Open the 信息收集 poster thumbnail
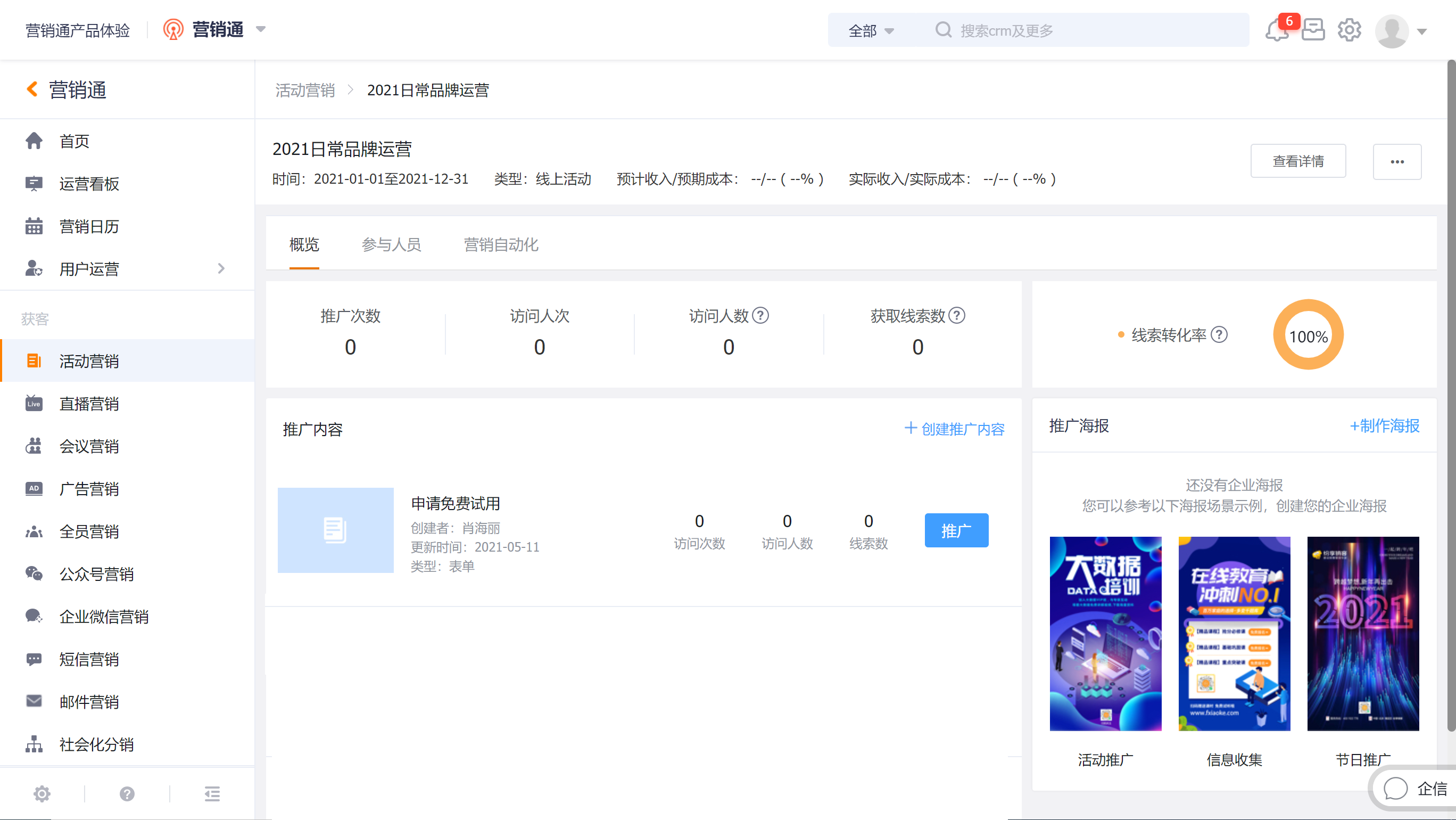The width and height of the screenshot is (1456, 820). tap(1234, 634)
